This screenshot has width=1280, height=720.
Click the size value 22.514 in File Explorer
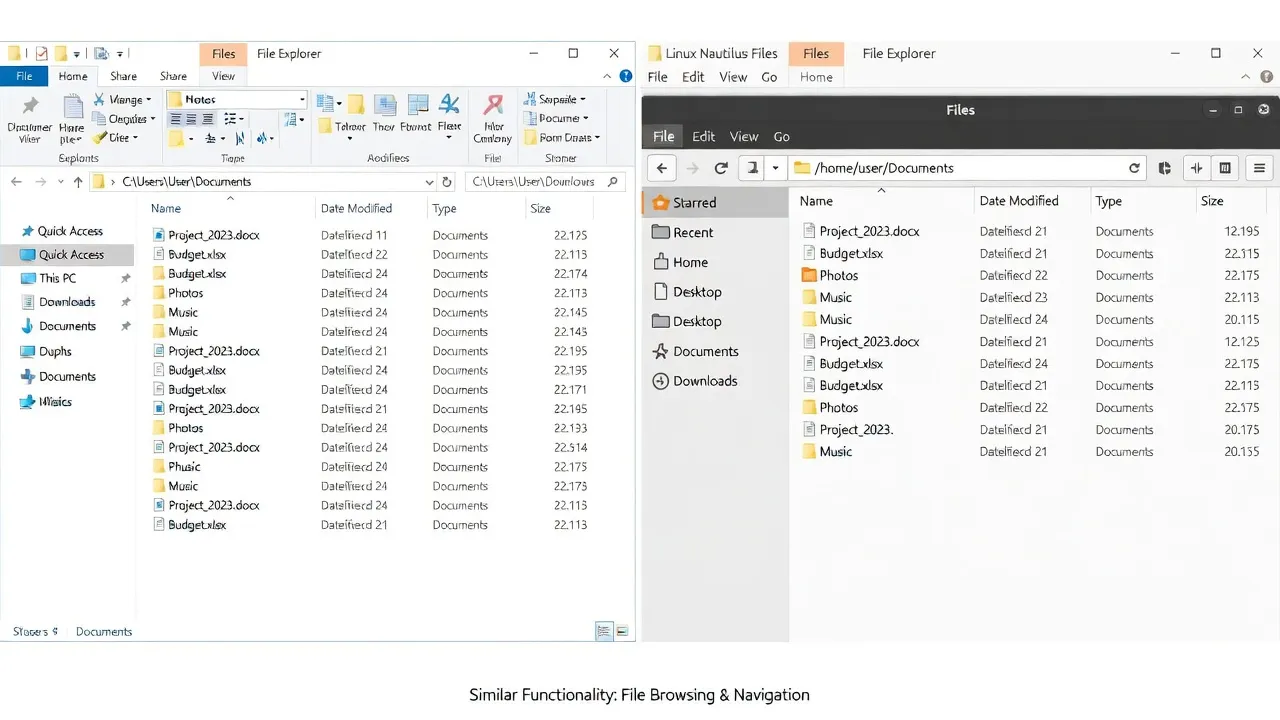[x=570, y=448]
